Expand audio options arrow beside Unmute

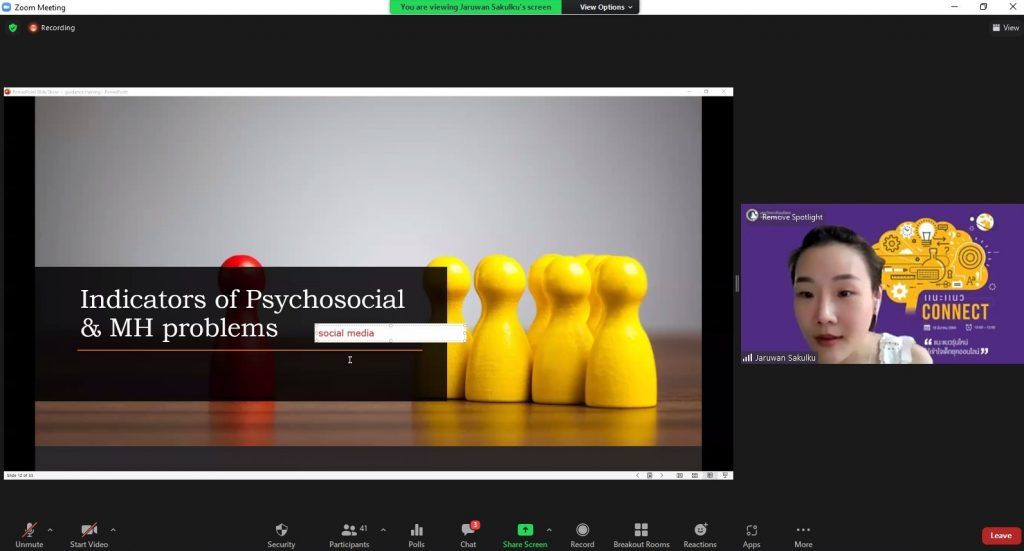pos(50,529)
